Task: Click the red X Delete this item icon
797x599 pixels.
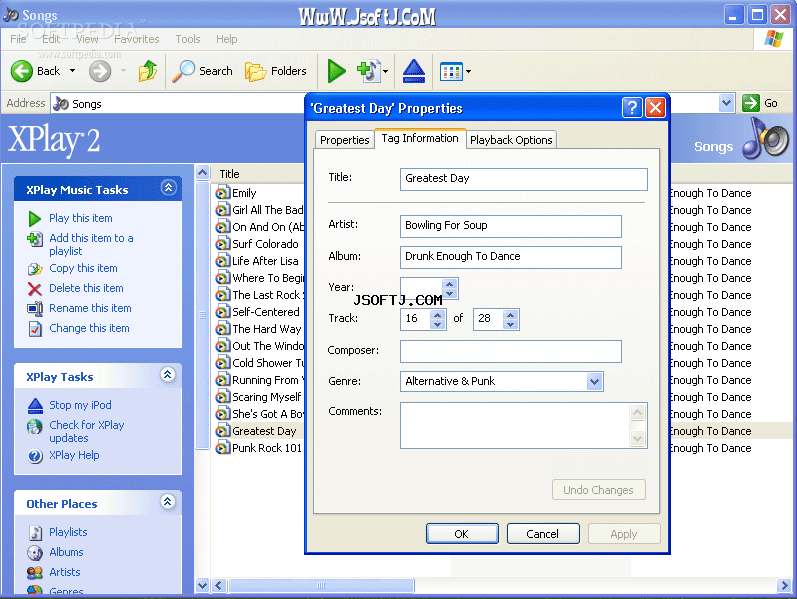Action: point(35,289)
